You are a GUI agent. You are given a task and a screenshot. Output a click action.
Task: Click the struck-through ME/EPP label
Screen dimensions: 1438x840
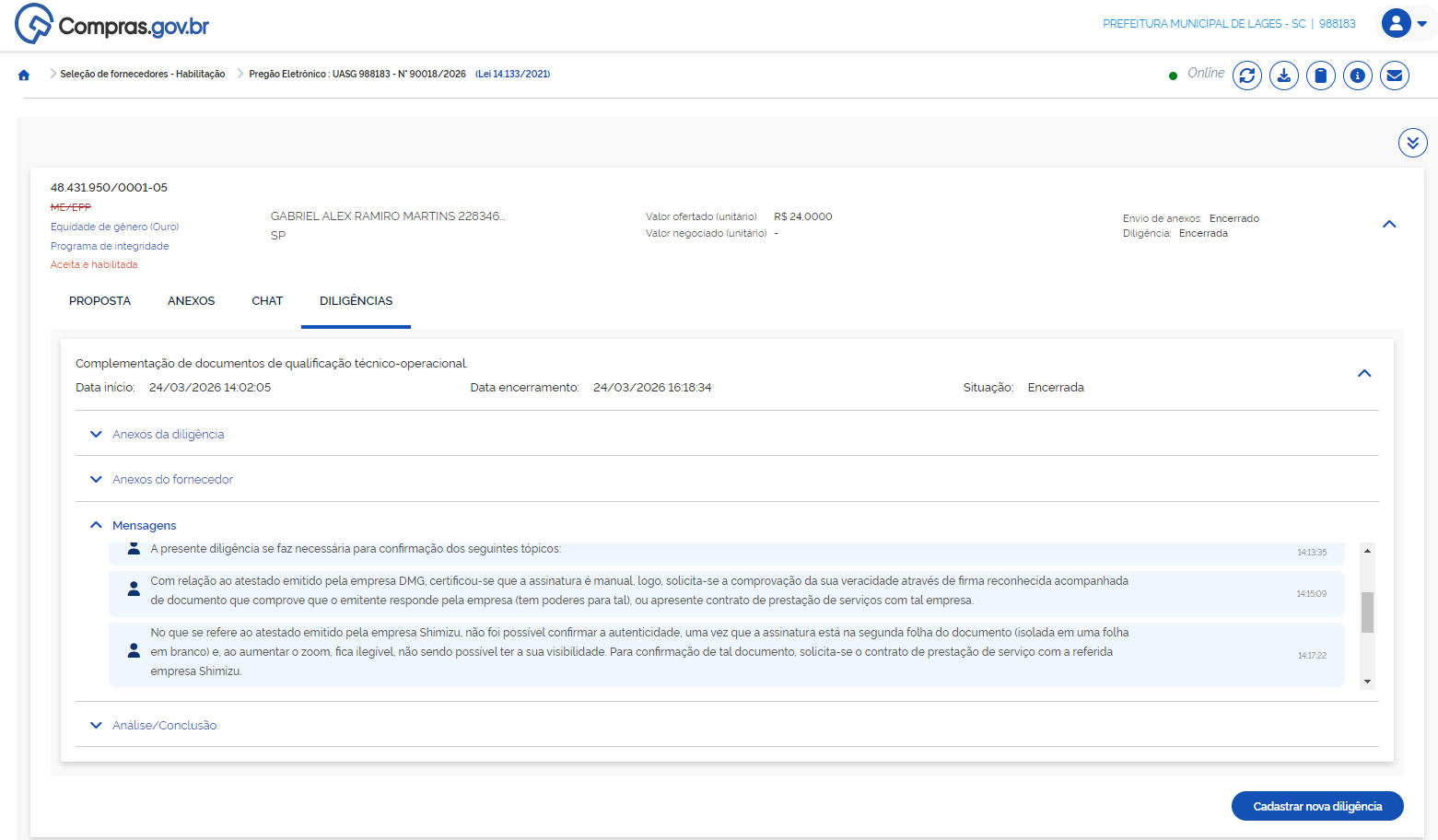point(71,207)
